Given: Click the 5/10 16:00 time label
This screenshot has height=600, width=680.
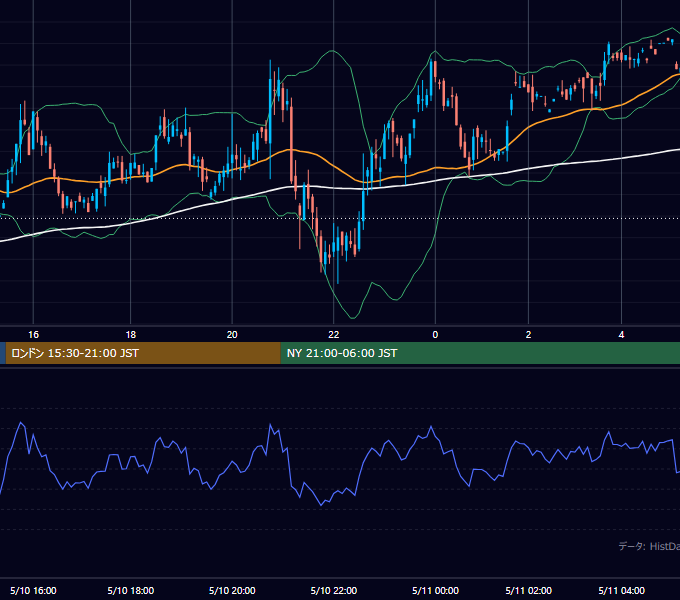Looking at the screenshot, I should pyautogui.click(x=33, y=590).
